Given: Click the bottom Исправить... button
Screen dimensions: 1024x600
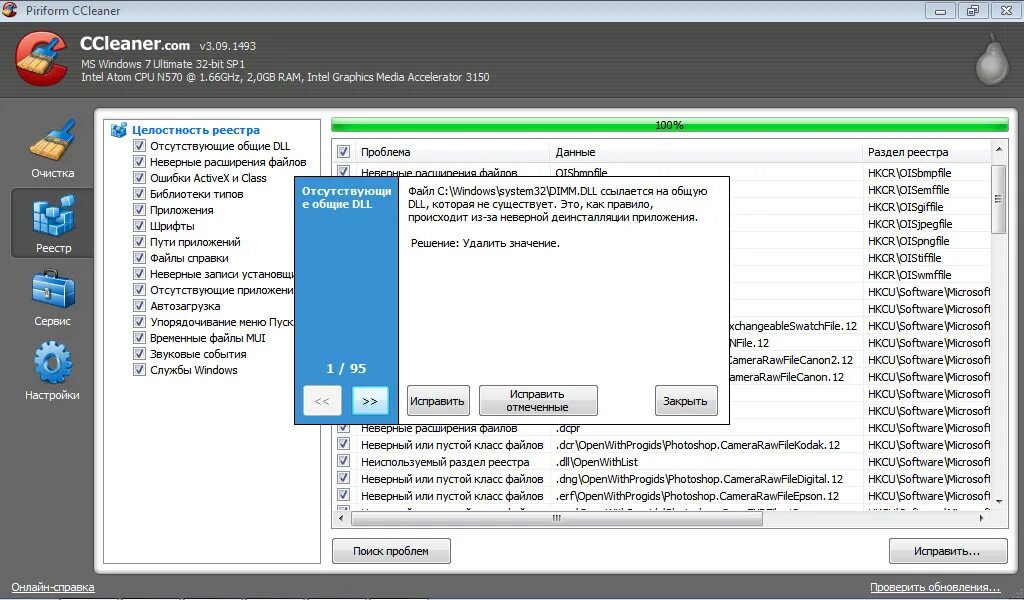Looking at the screenshot, I should point(947,551).
